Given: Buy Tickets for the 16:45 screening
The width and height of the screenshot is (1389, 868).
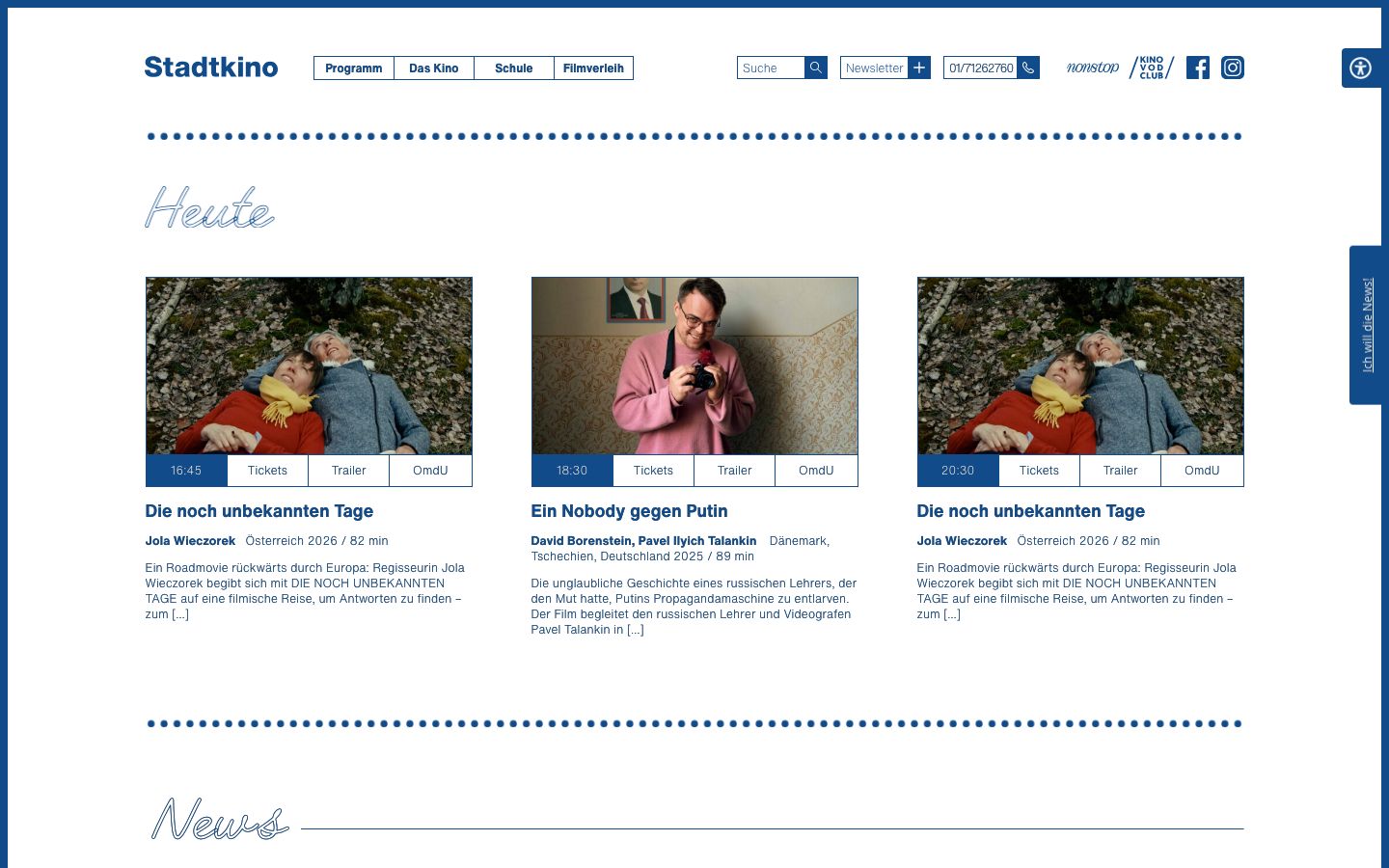Looking at the screenshot, I should click(267, 471).
